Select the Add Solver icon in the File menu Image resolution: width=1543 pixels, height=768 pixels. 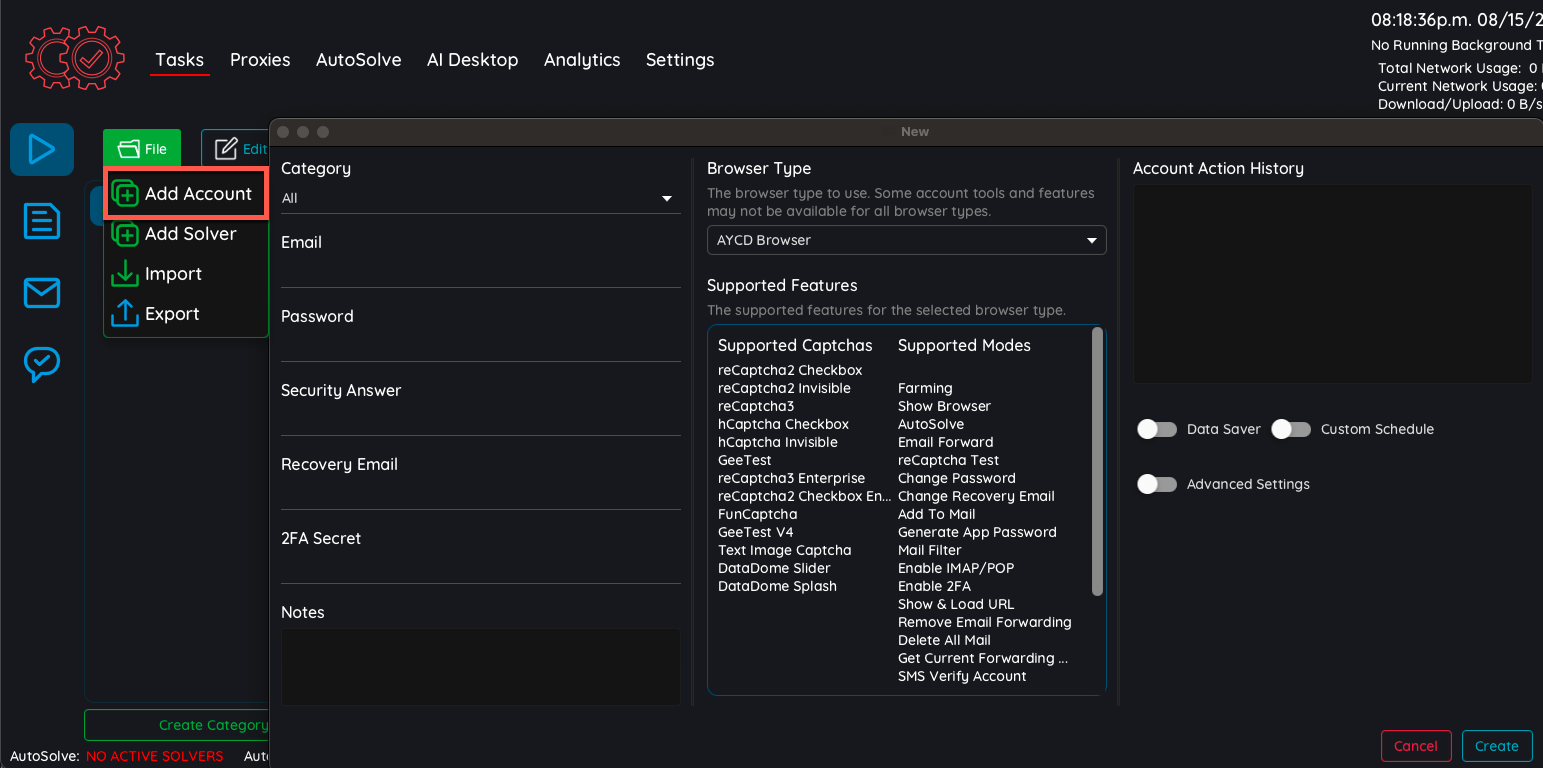[x=126, y=233]
